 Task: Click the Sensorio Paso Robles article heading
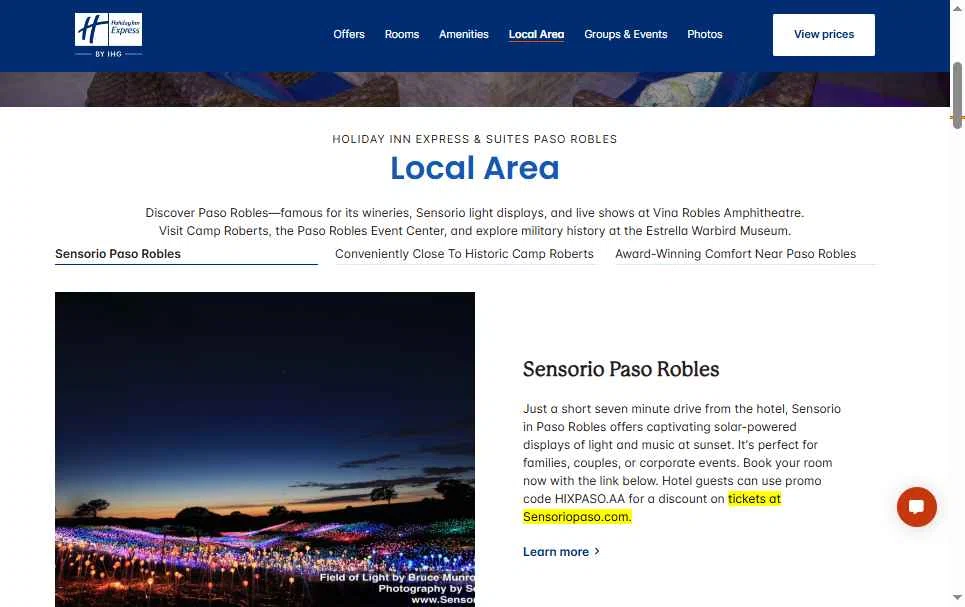point(621,369)
